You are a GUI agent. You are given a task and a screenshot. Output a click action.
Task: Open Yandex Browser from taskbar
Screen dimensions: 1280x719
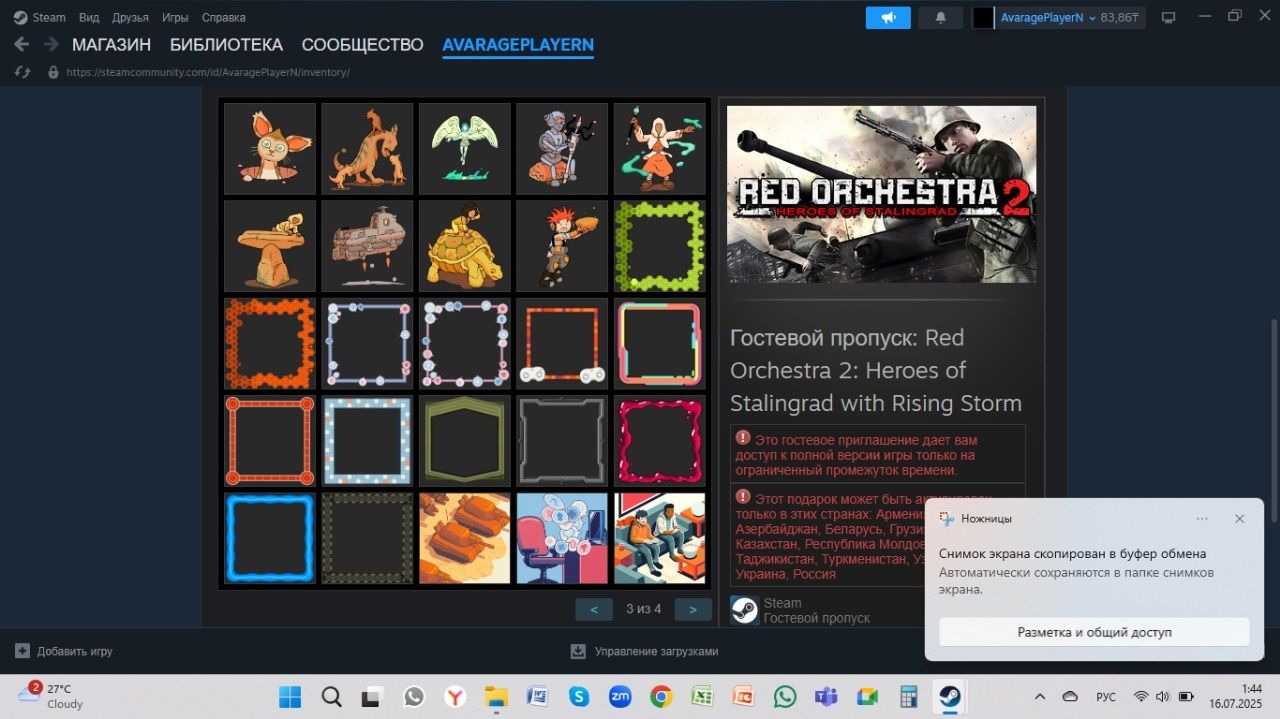pos(455,696)
